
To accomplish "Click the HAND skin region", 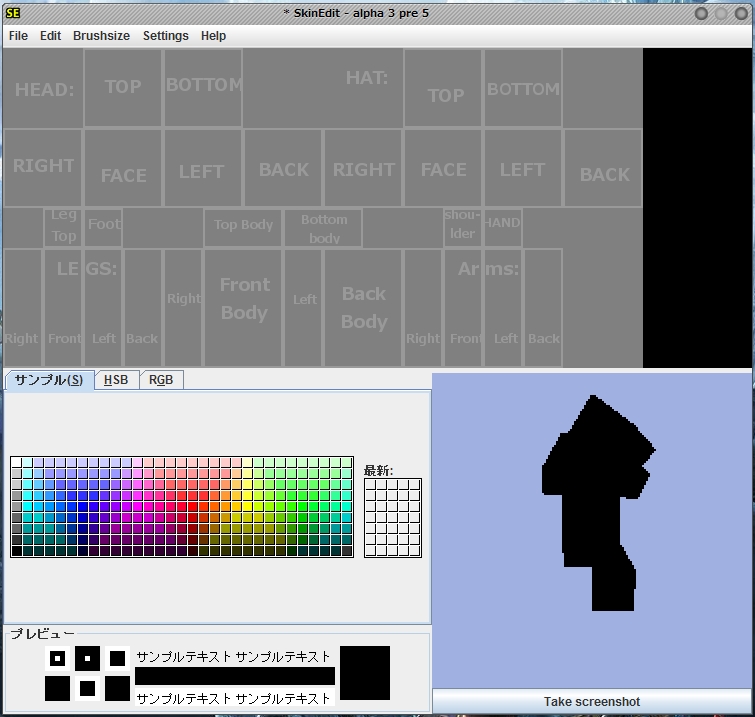I will click(503, 228).
